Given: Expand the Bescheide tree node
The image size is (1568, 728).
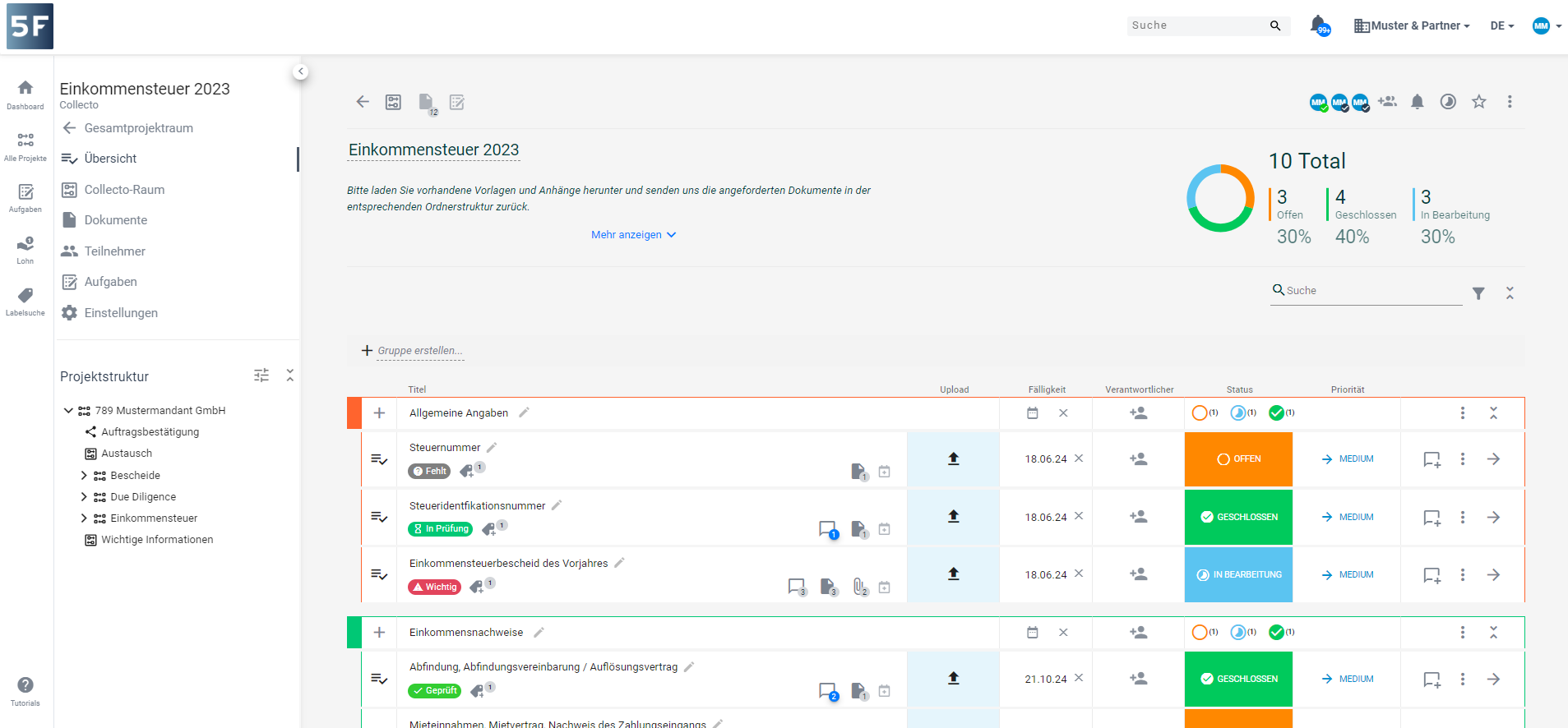Looking at the screenshot, I should coord(83,475).
